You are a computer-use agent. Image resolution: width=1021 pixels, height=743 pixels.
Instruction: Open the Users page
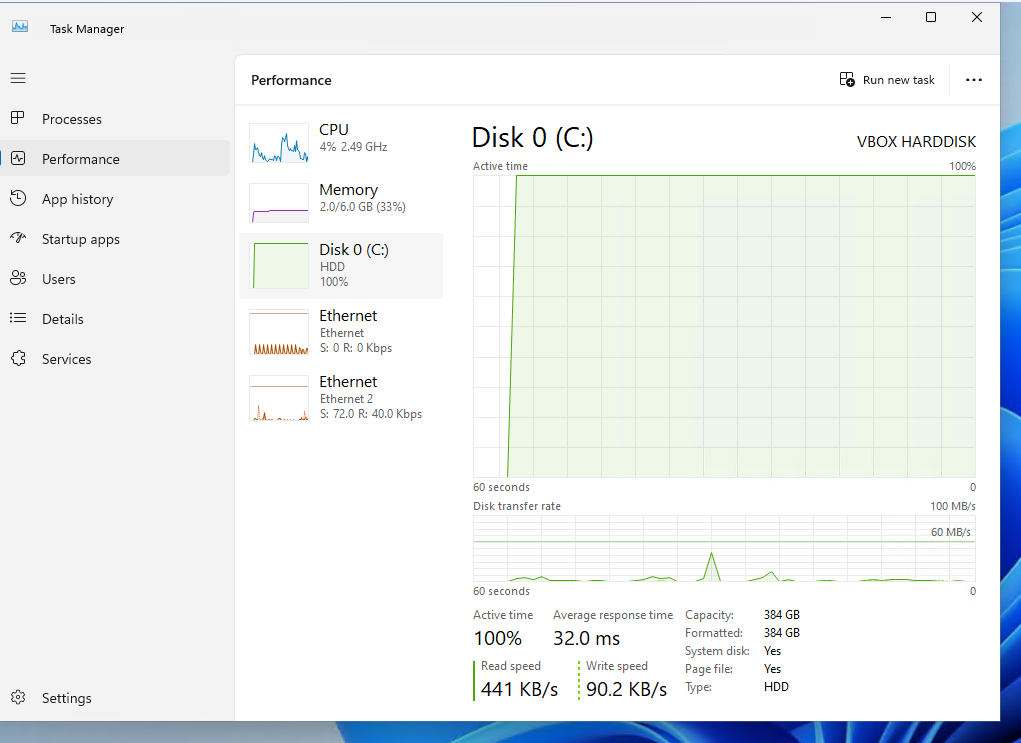point(59,279)
